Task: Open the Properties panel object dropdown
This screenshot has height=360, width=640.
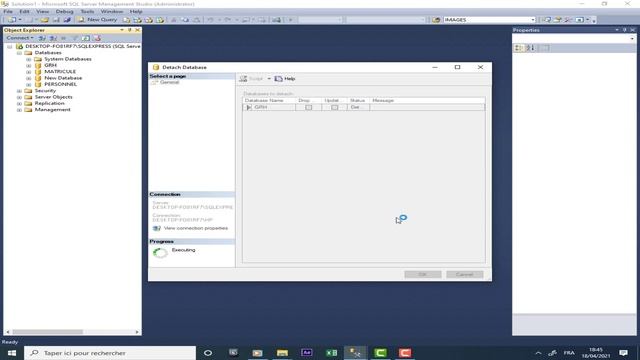Action: pos(632,39)
